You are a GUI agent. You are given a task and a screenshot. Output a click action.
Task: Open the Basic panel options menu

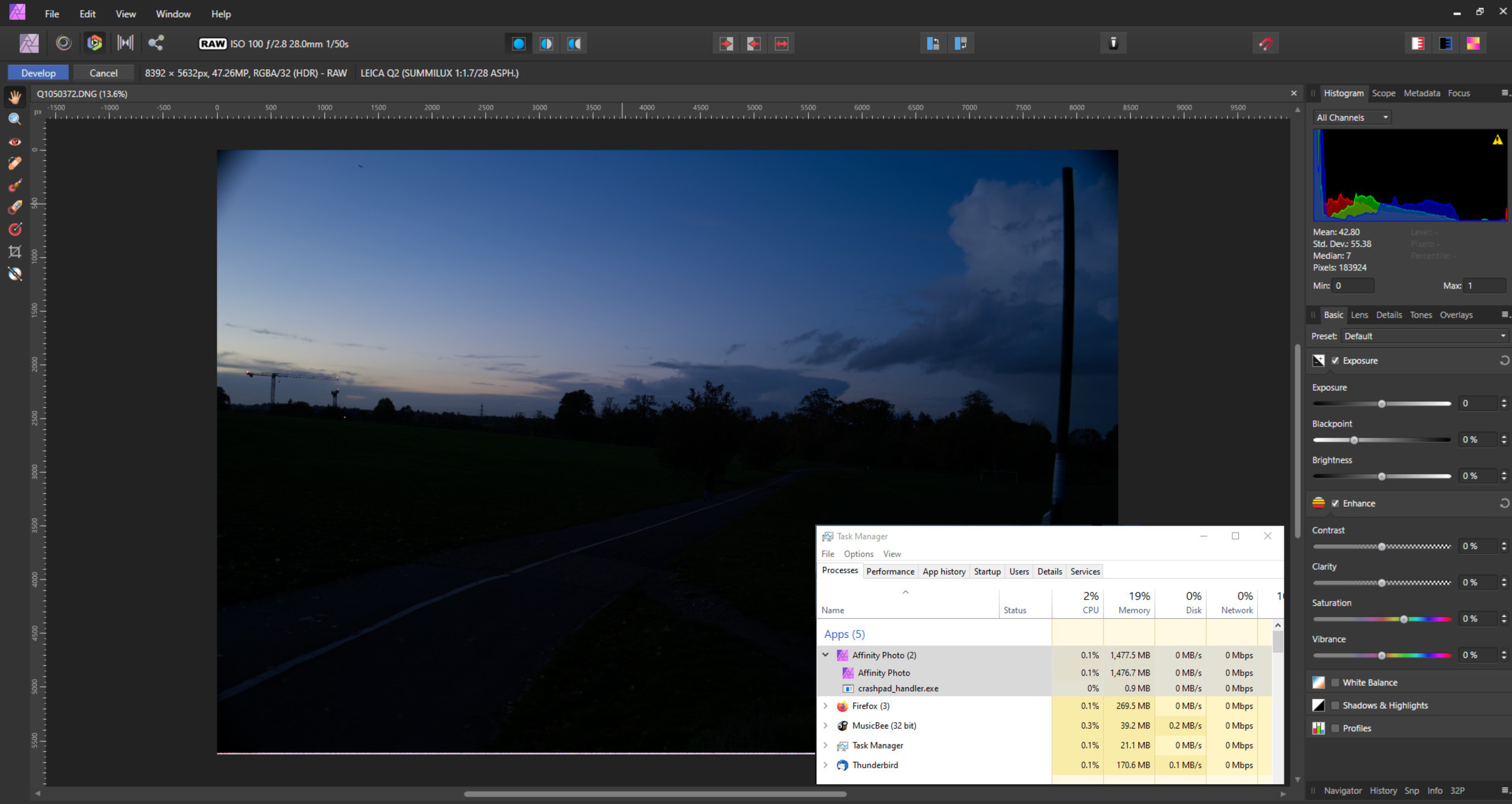coord(1505,315)
